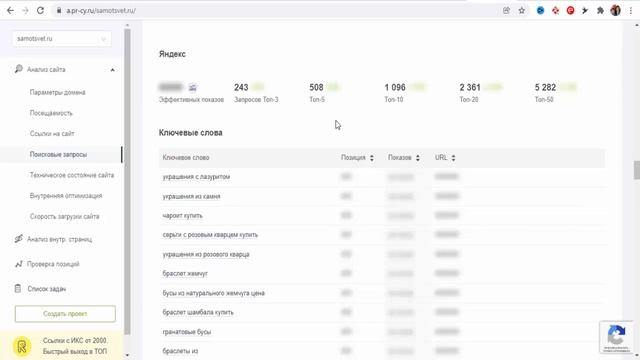640x360 pixels.
Task: Open Проверка позиций menu item
Action: (x=53, y=264)
